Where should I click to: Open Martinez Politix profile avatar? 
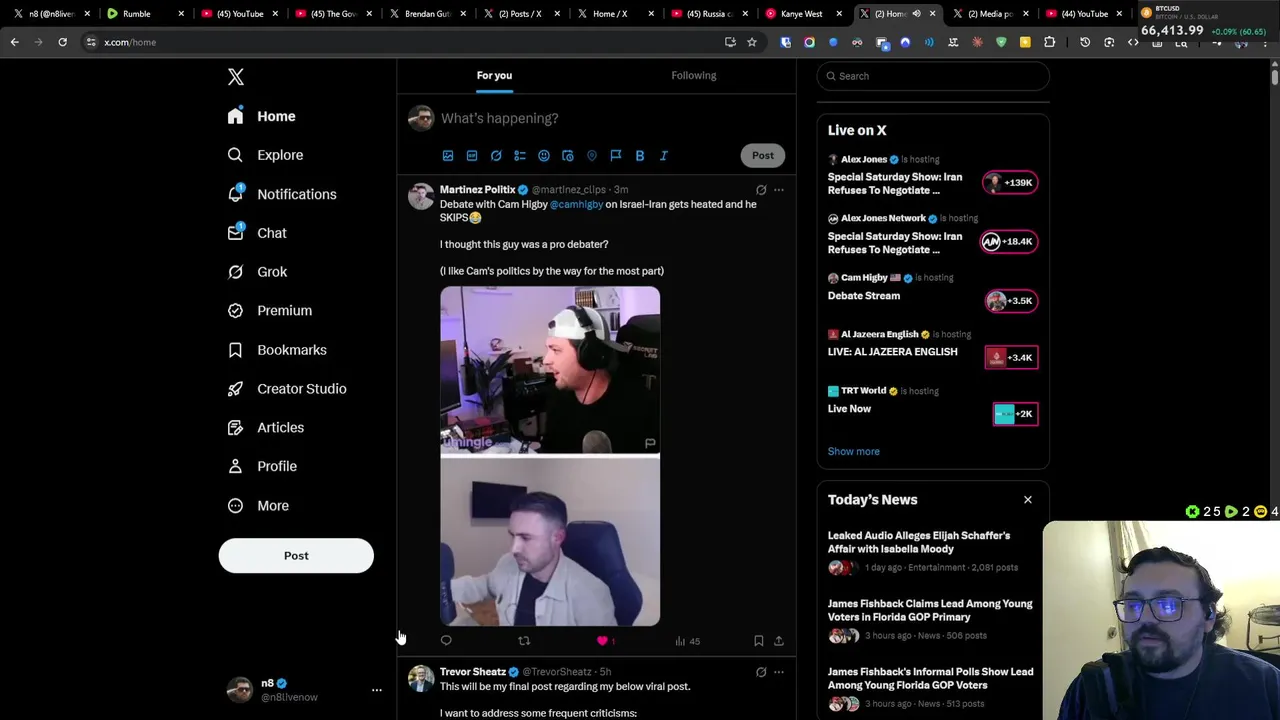[421, 196]
